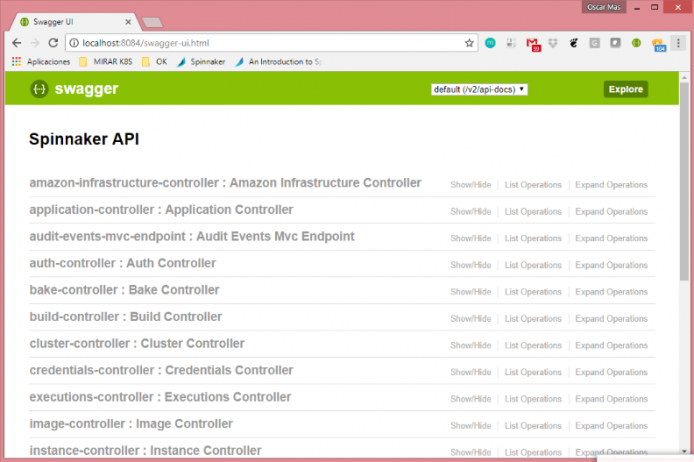Toggle Show/Hide for credentials-controller

(470, 372)
